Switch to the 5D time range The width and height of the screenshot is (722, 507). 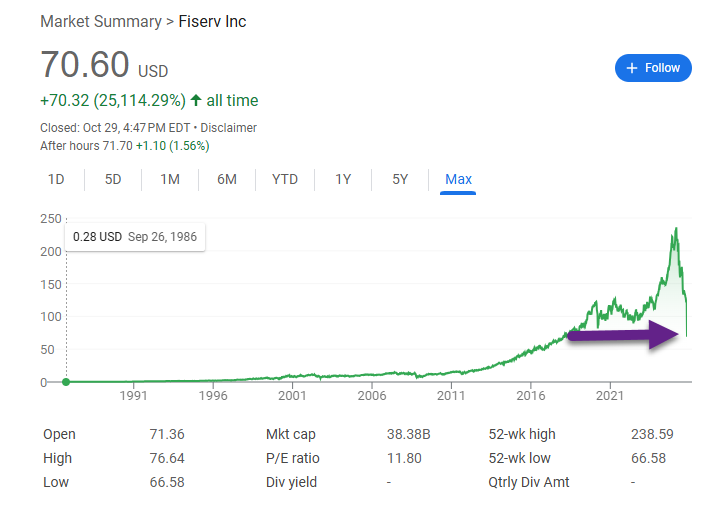coord(113,179)
